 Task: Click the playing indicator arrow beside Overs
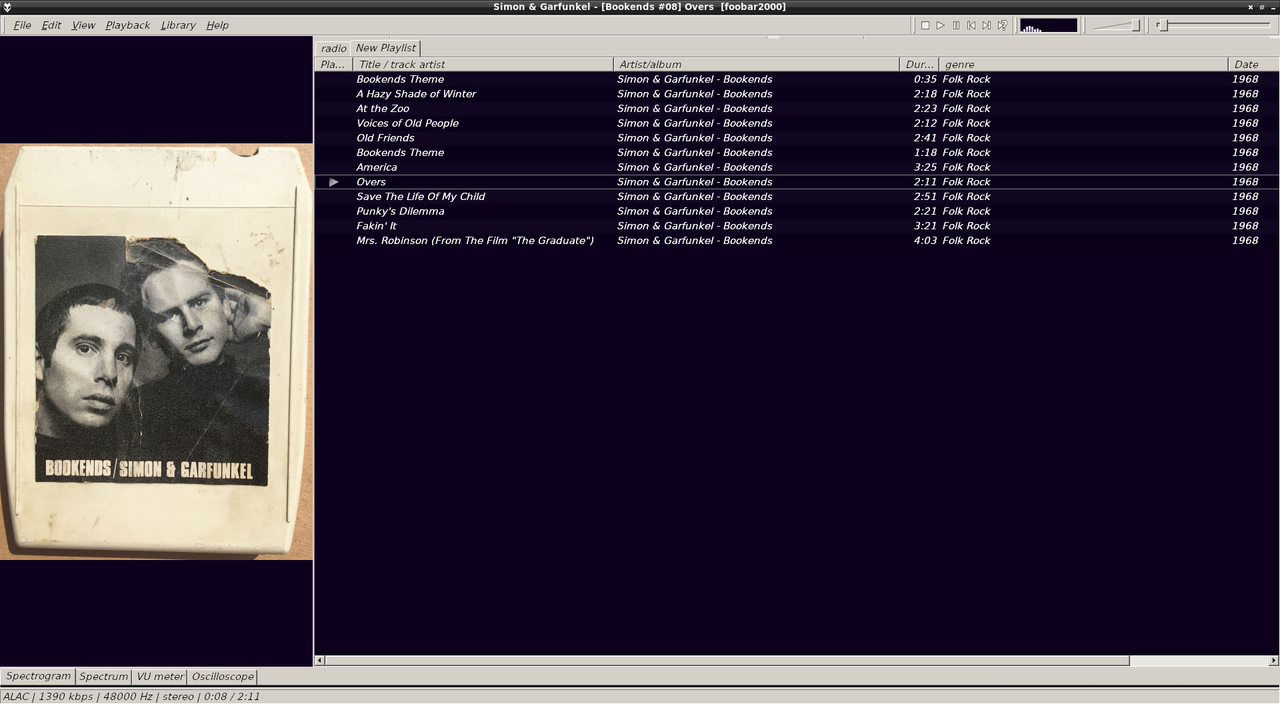point(334,182)
